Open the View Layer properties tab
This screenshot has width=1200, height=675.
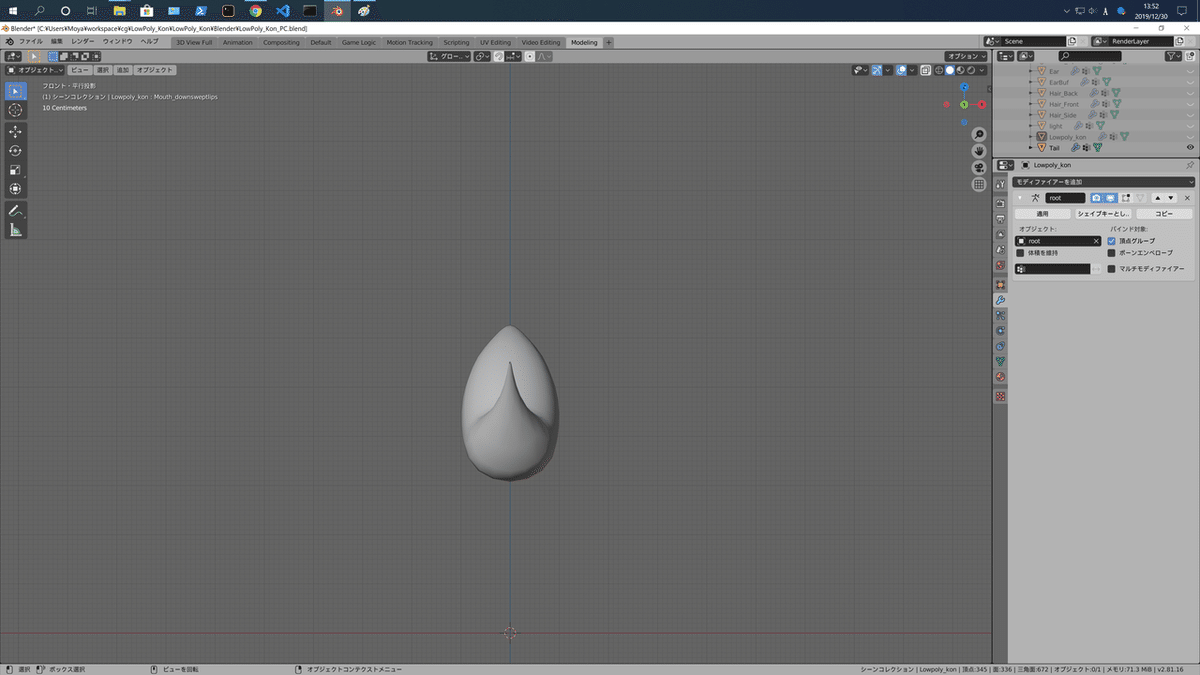pos(1000,234)
